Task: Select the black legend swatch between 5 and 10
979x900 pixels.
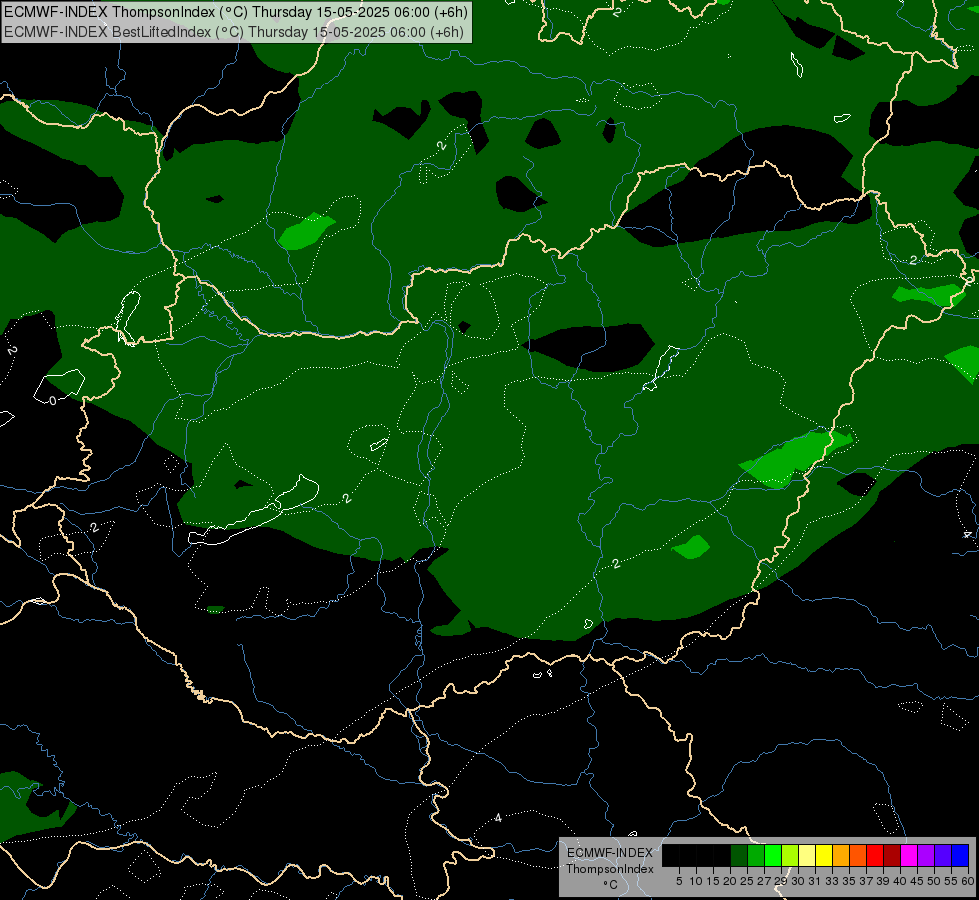Action: [x=688, y=855]
